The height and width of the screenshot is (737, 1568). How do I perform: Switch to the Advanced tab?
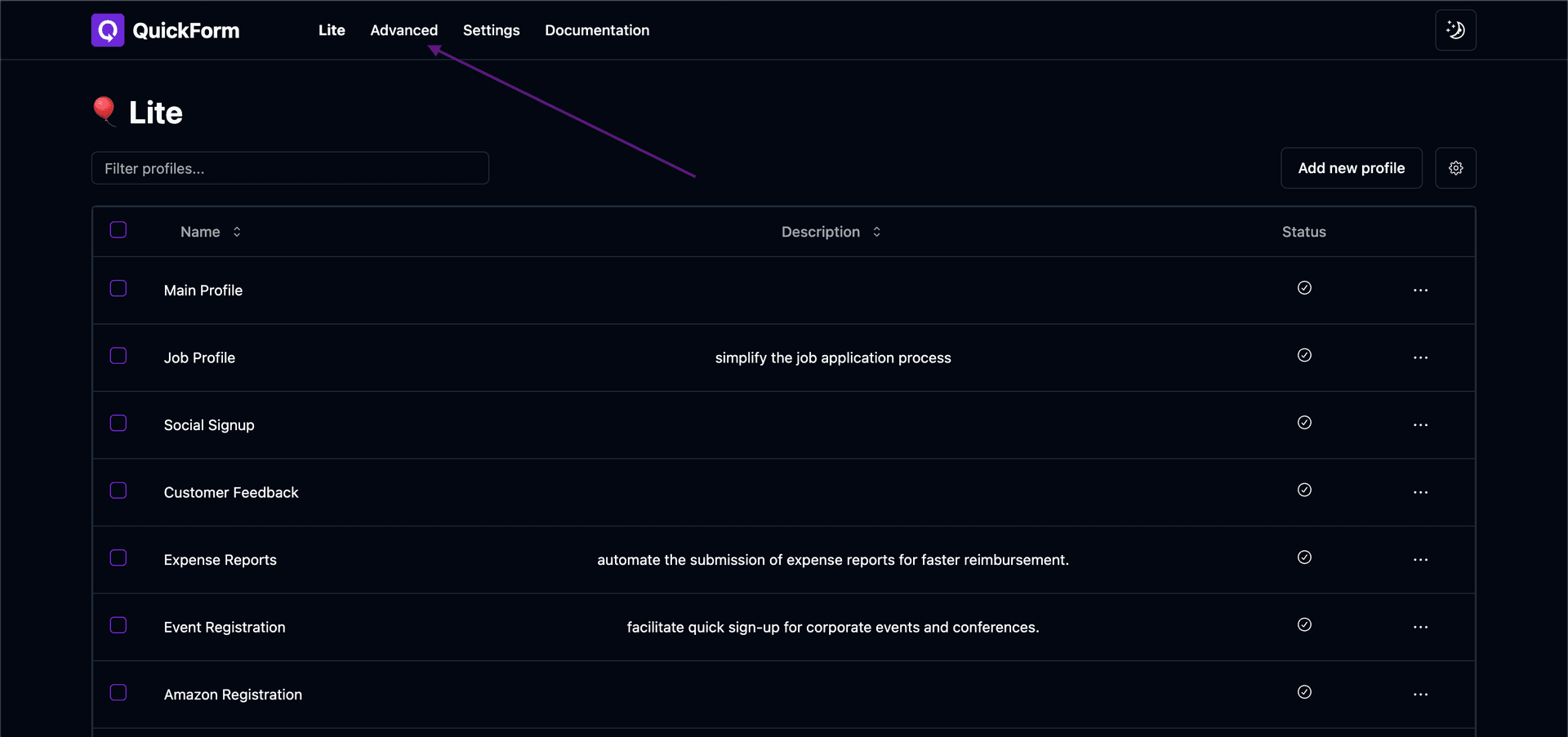(x=403, y=30)
